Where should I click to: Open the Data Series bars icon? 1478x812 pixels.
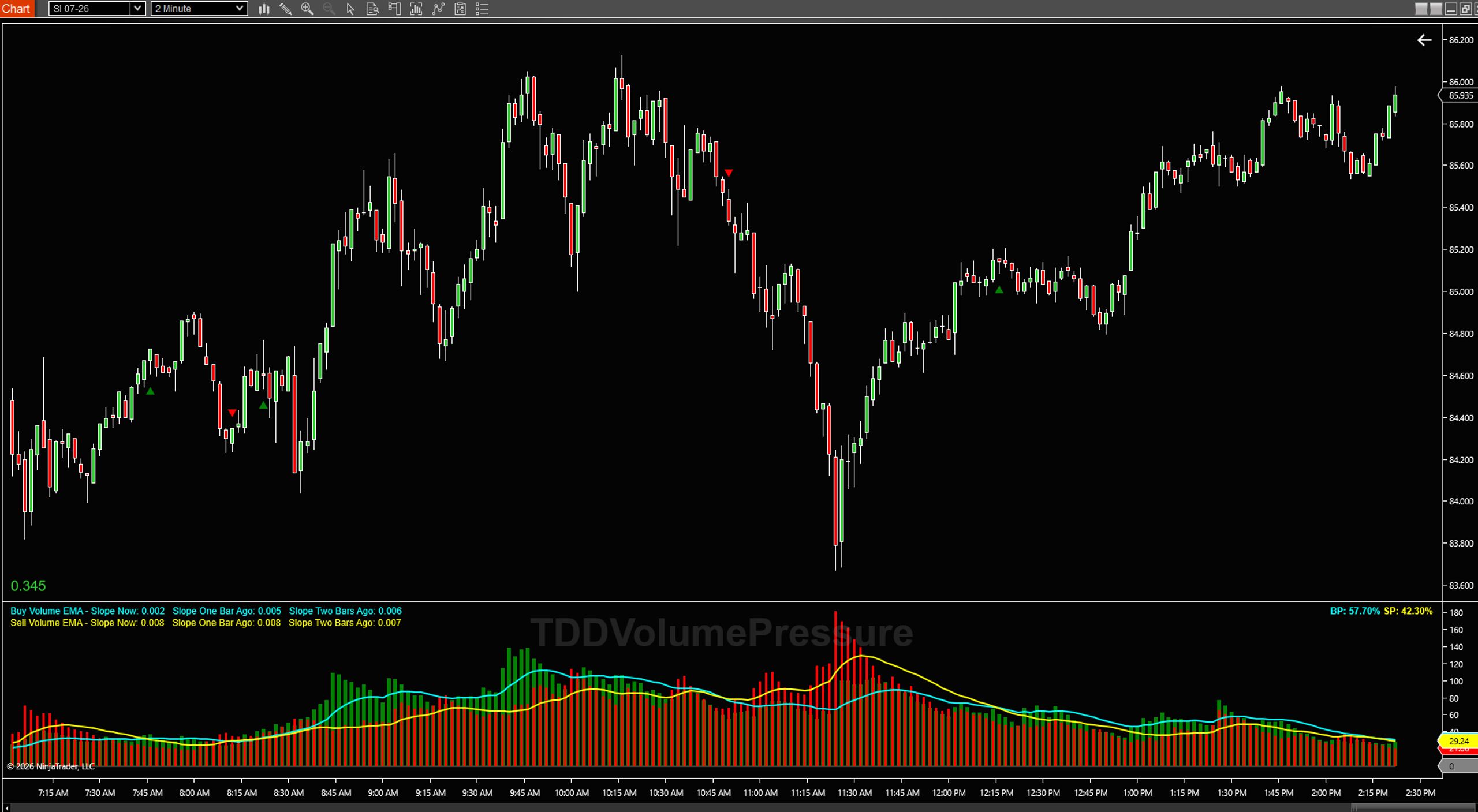tap(264, 9)
